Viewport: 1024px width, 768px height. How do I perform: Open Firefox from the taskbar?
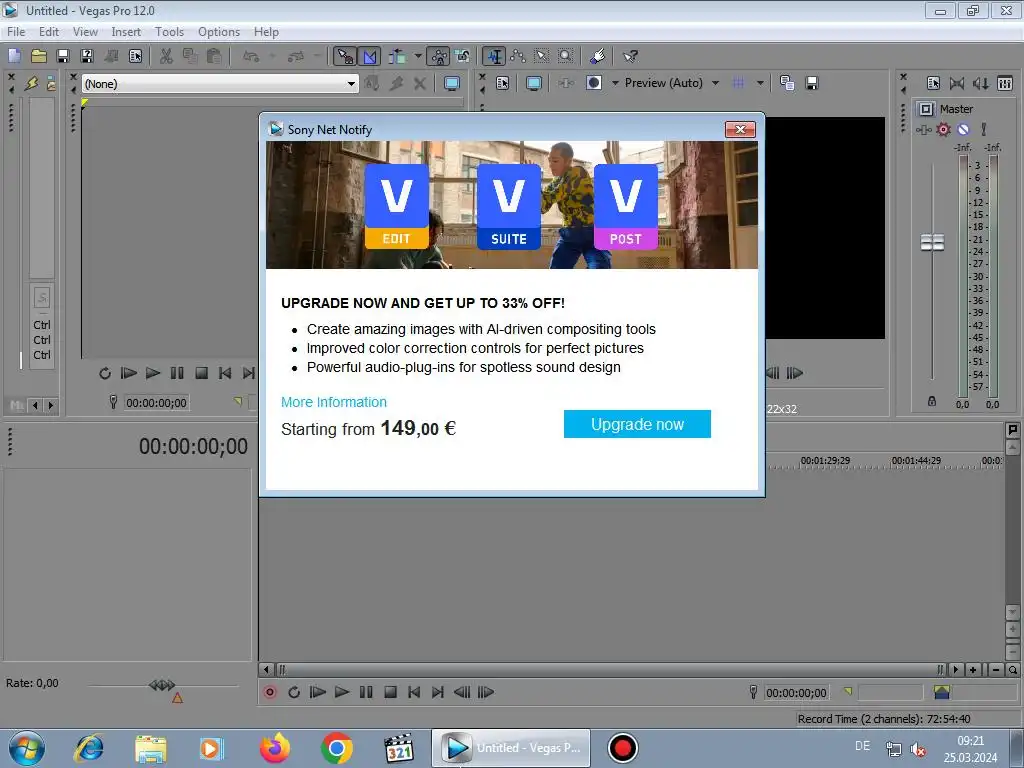click(x=274, y=748)
